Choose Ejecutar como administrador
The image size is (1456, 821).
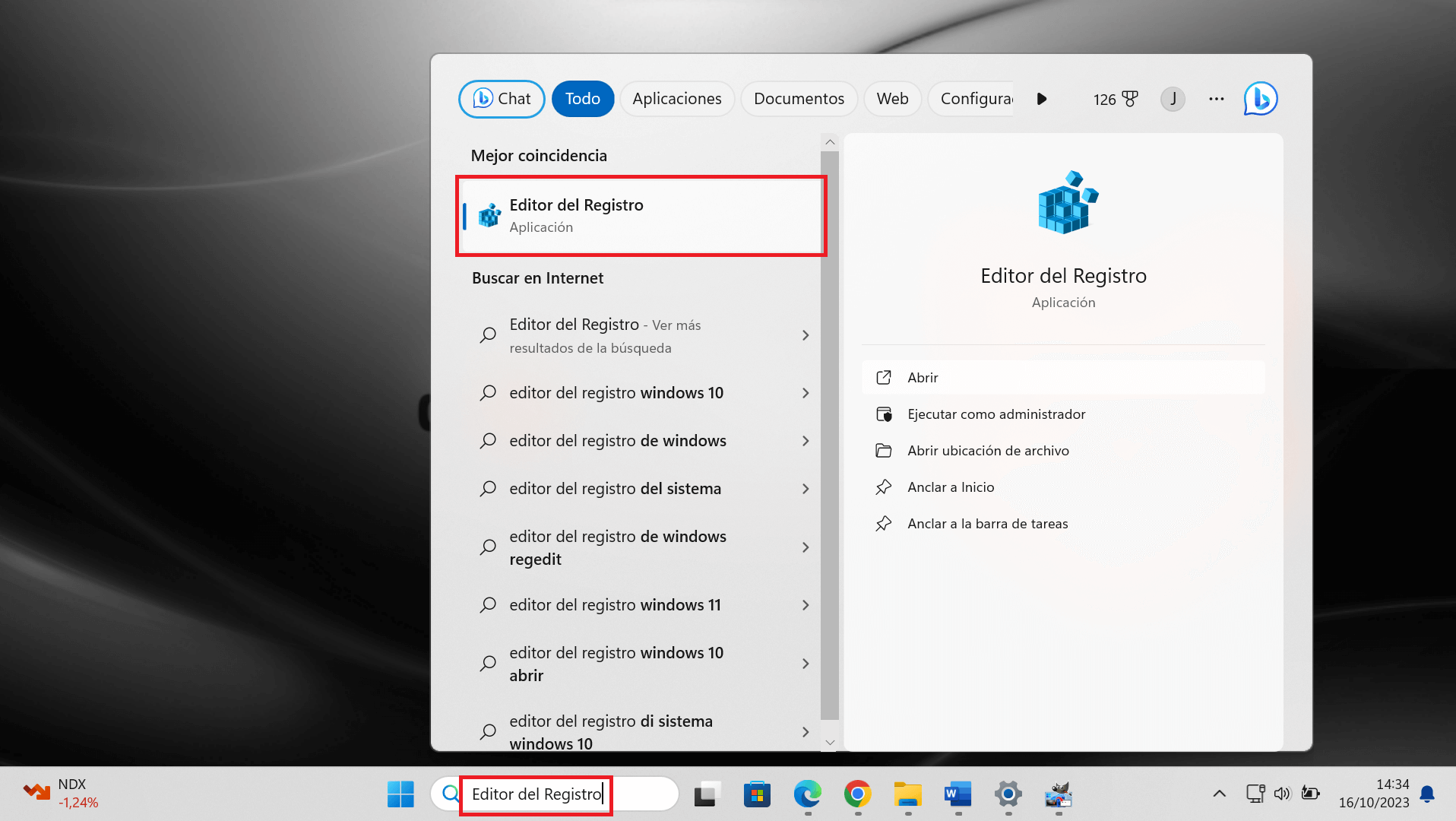pos(1063,414)
